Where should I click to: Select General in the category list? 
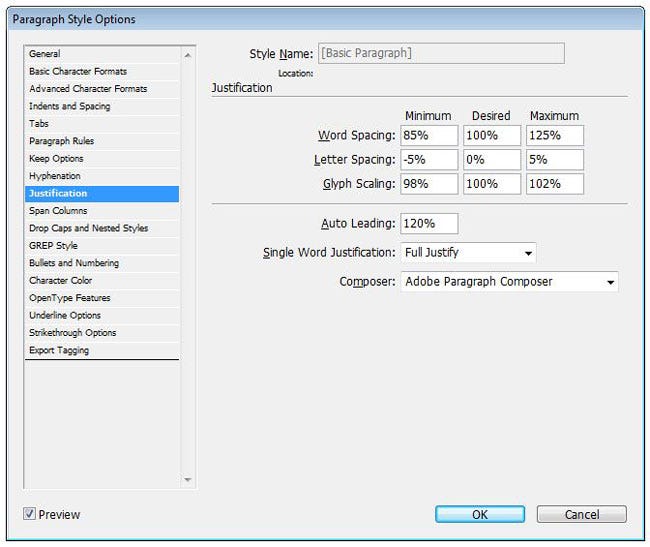coord(102,54)
